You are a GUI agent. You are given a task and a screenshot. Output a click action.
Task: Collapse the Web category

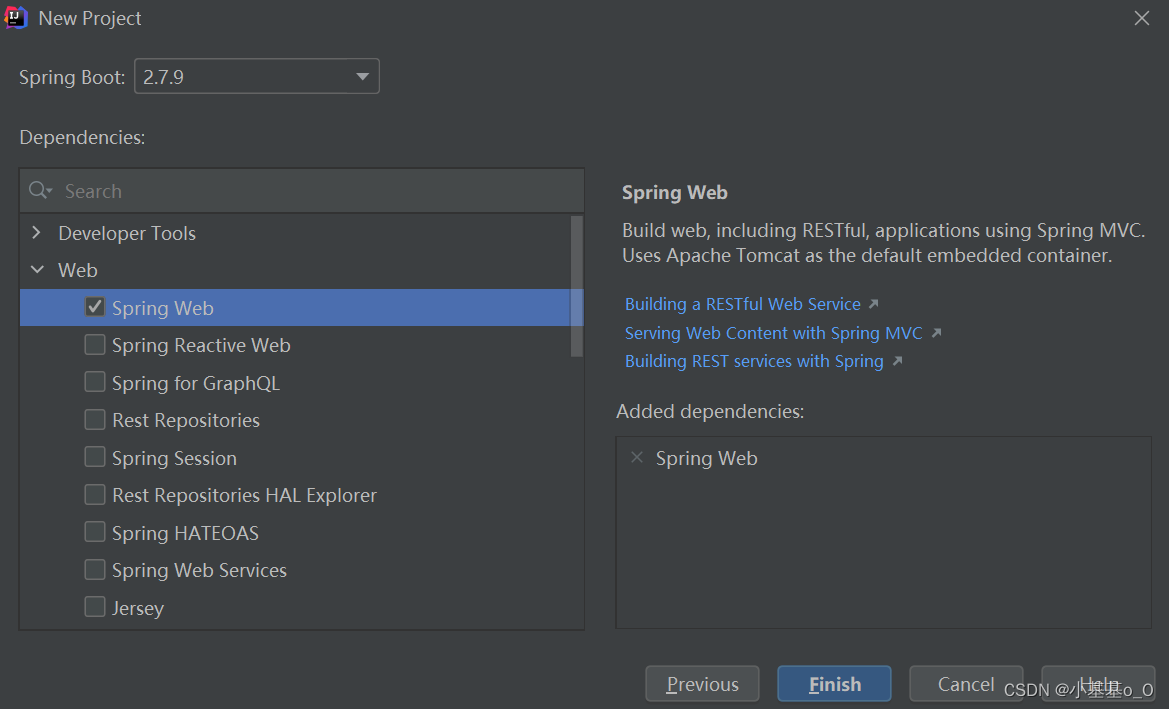click(37, 270)
